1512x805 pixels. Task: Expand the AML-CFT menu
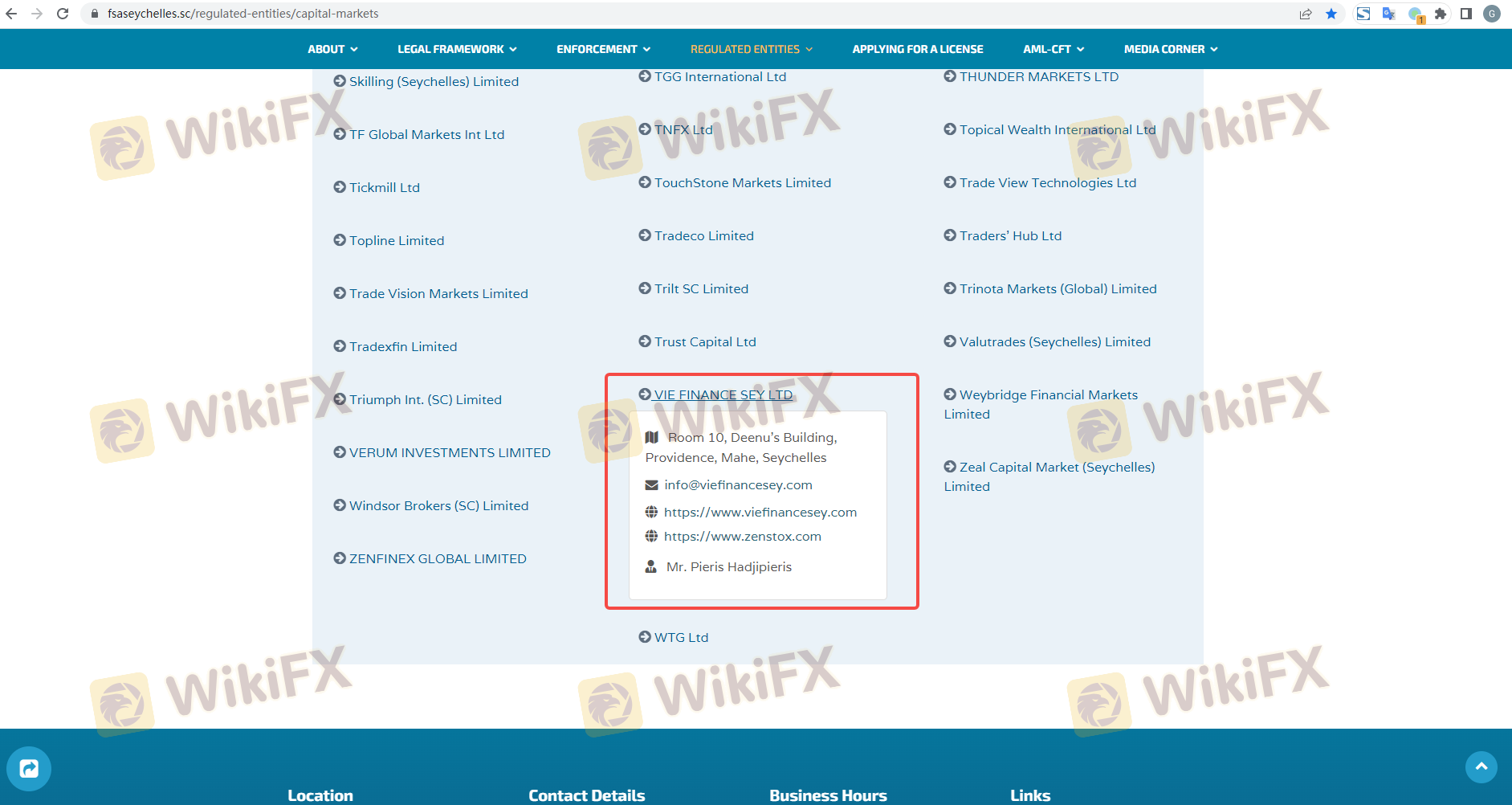point(1054,49)
